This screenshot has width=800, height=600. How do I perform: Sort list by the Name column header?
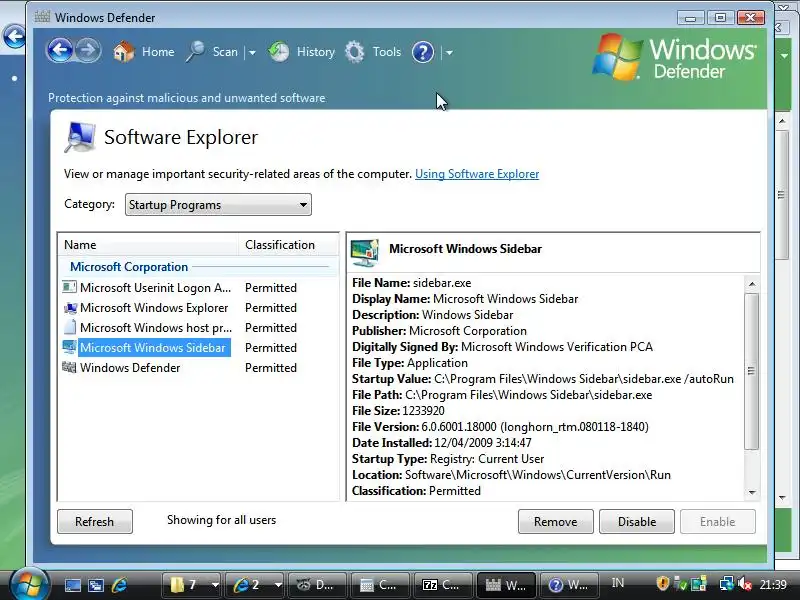148,245
